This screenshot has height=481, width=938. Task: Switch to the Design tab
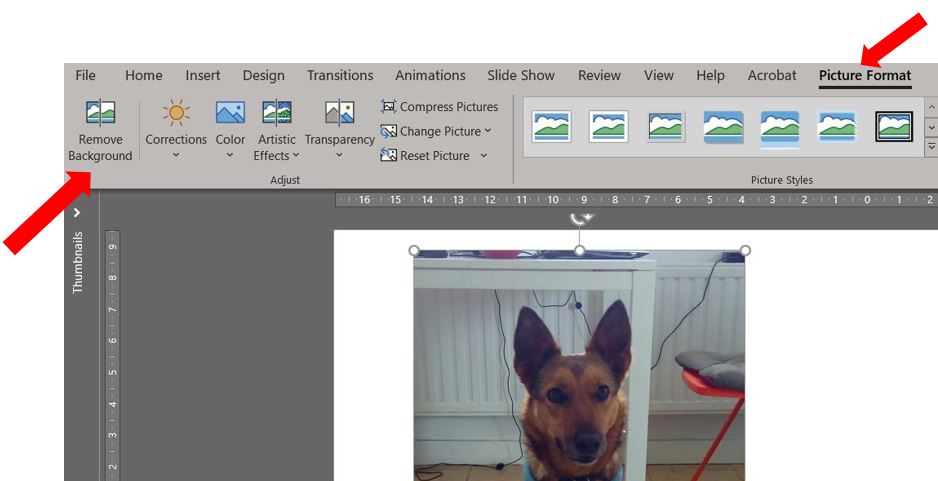coord(263,75)
